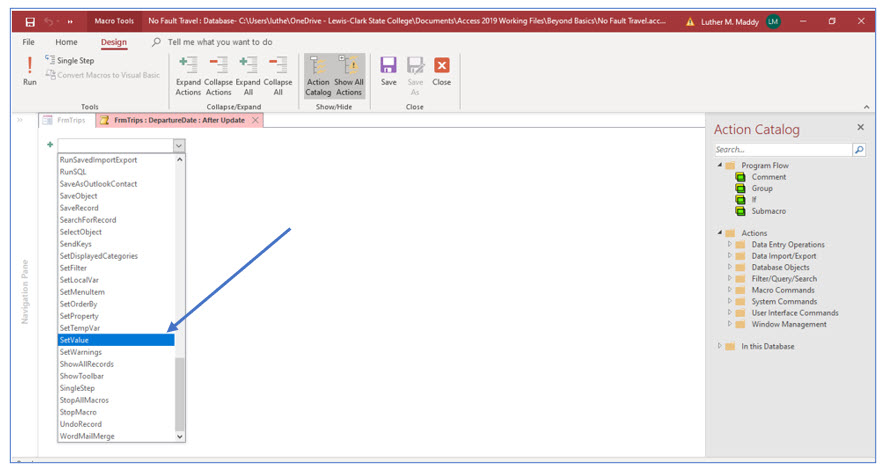Pick SaveRecord in the action list

(116, 208)
